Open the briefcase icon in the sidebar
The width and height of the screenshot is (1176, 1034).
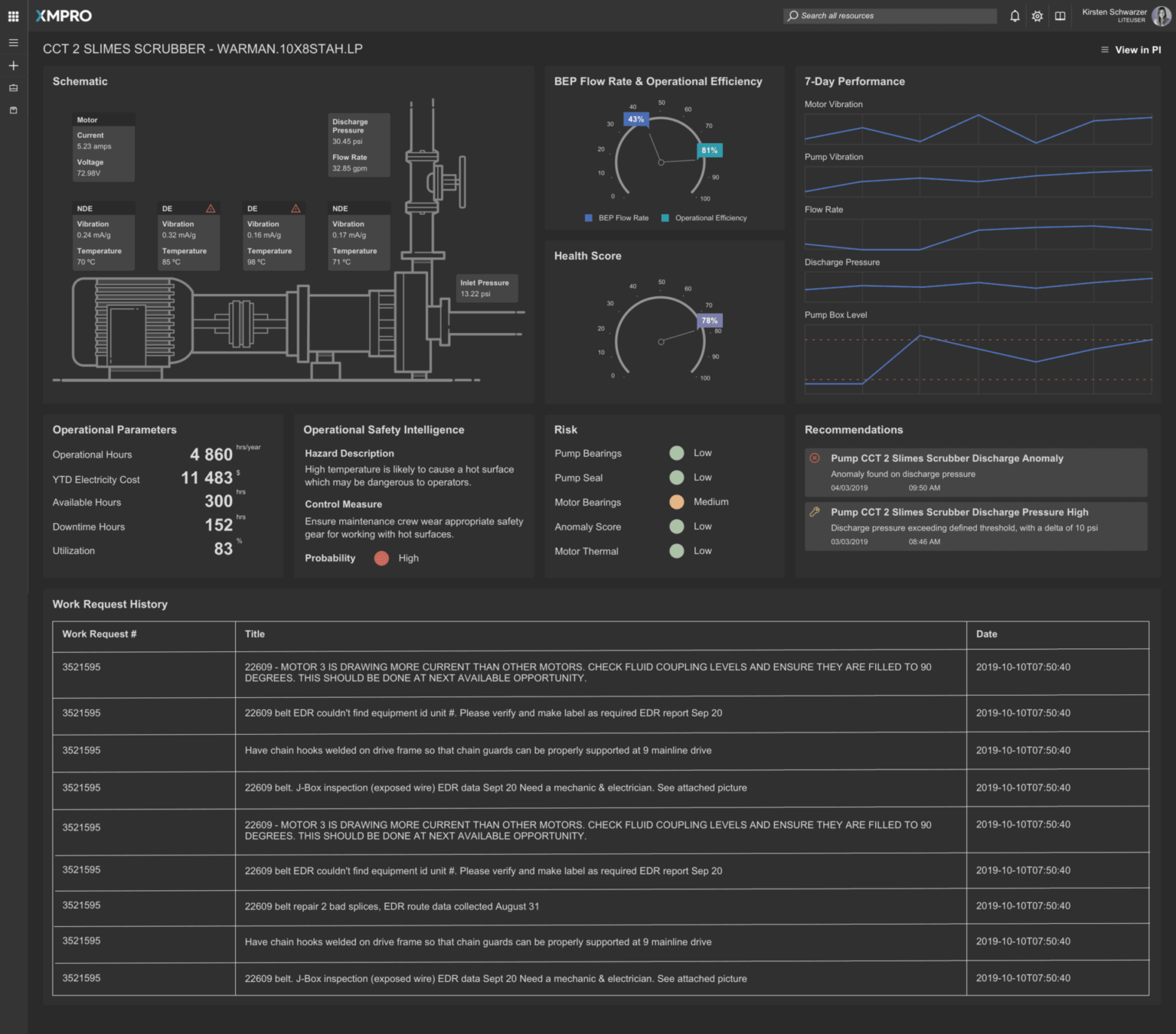13,88
